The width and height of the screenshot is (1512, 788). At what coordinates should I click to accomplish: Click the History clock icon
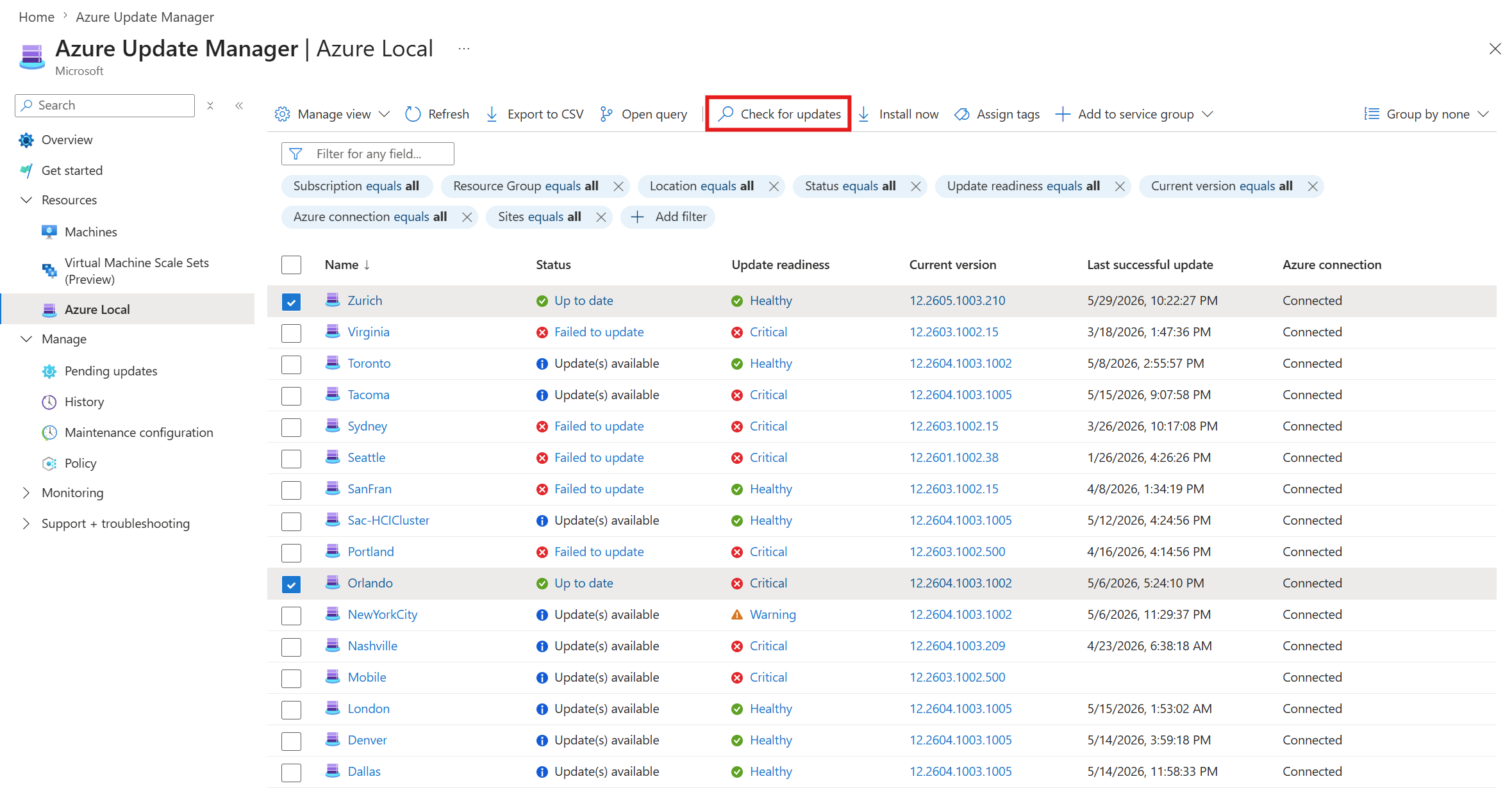(49, 402)
